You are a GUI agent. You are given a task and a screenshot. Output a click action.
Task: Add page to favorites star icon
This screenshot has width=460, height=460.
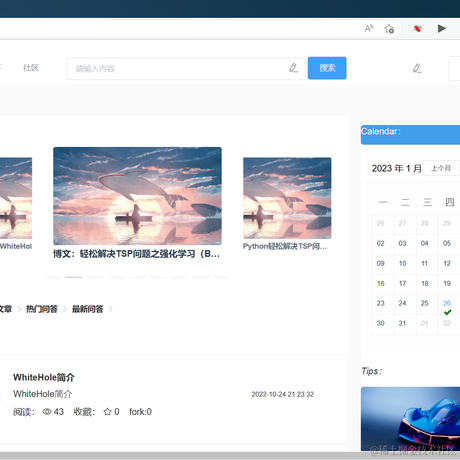tap(389, 29)
